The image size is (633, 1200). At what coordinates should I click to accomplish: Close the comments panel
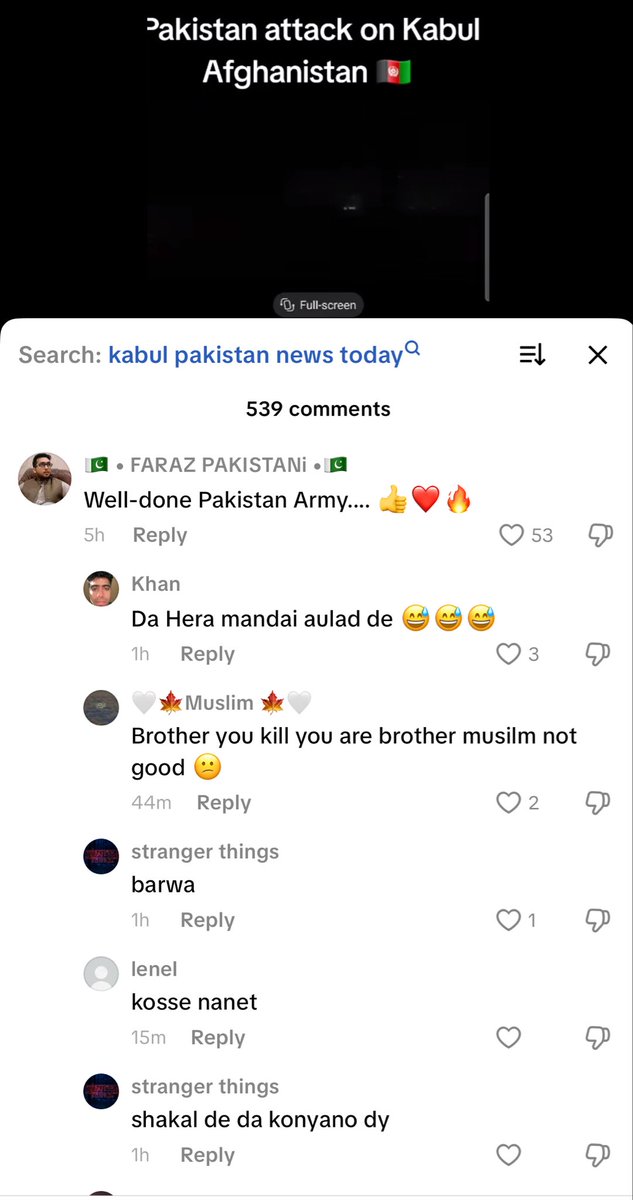tap(598, 354)
